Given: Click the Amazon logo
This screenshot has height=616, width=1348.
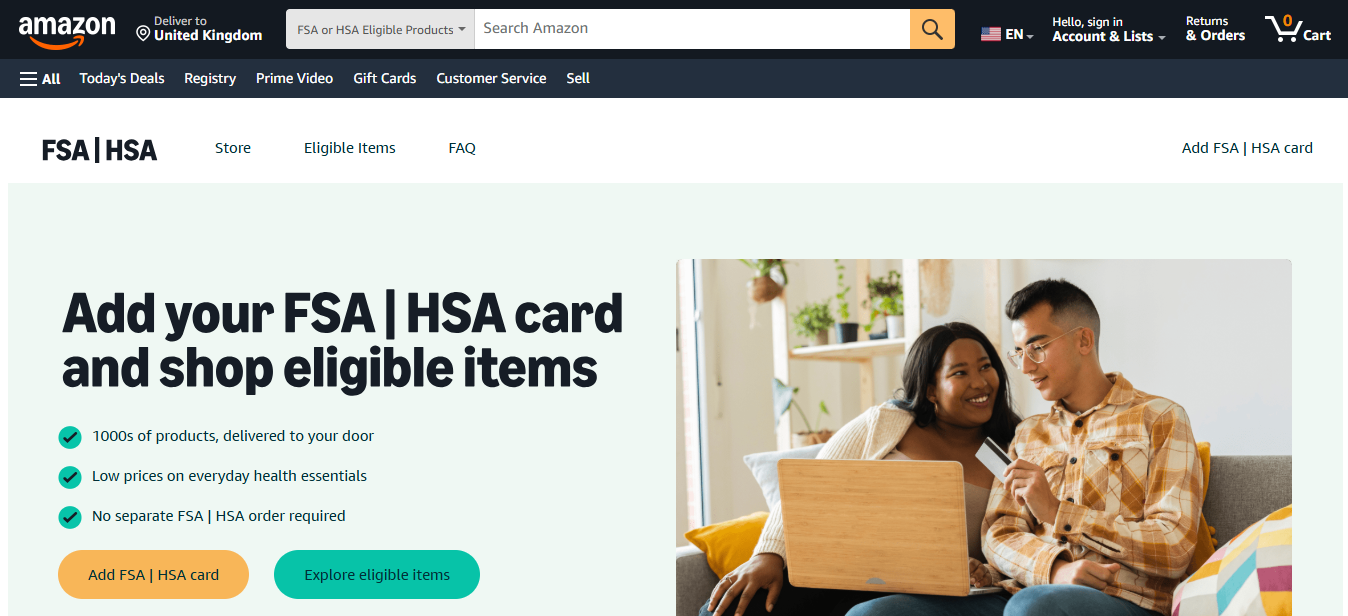Looking at the screenshot, I should [x=67, y=31].
